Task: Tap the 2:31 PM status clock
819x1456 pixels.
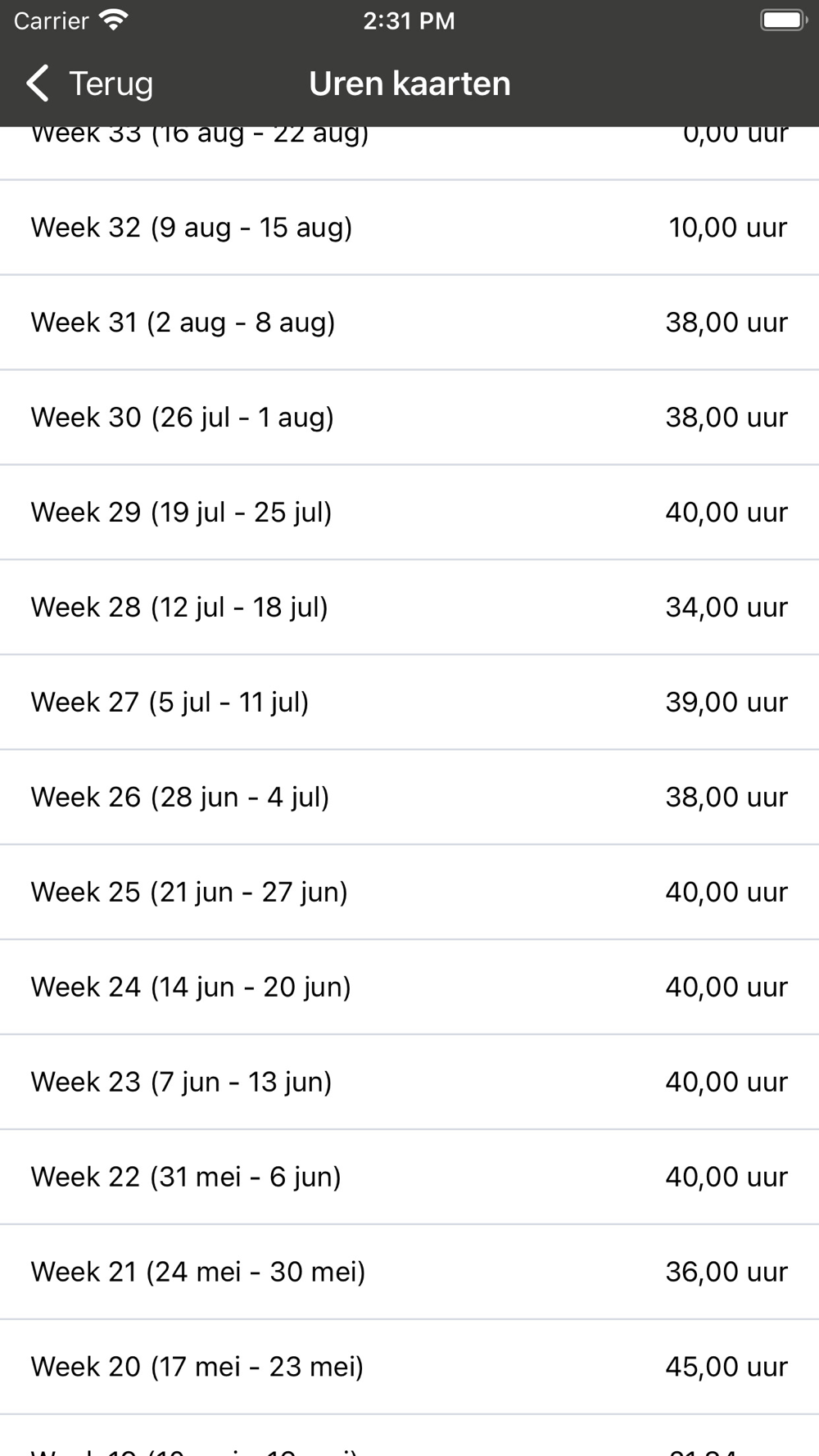Action: pos(409,20)
